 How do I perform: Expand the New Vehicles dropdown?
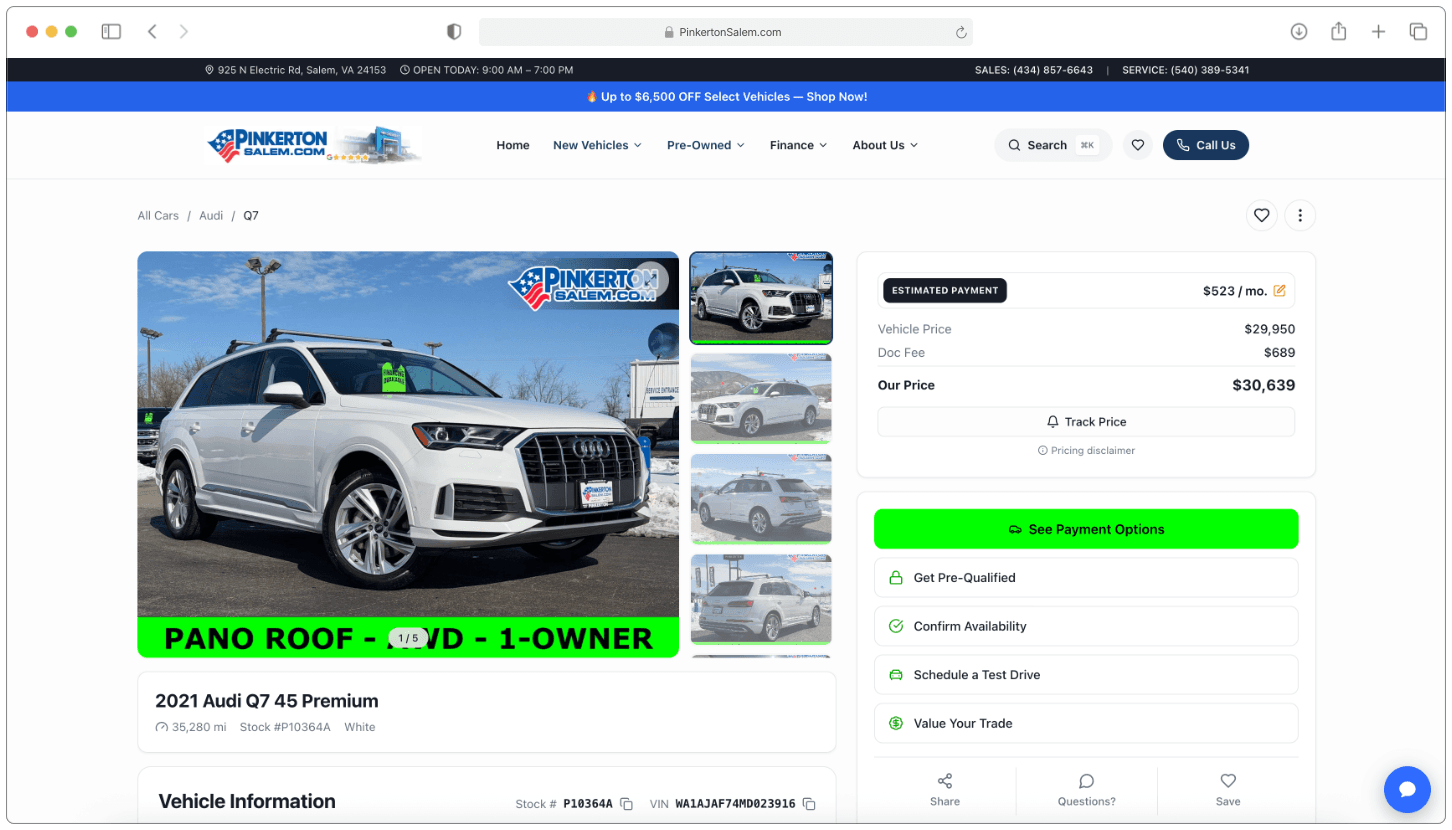[597, 145]
